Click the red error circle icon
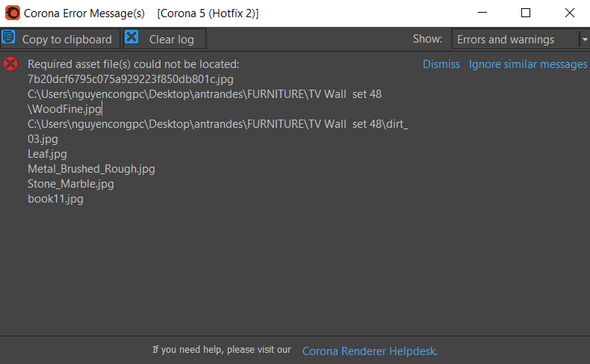The width and height of the screenshot is (590, 364). pos(11,64)
